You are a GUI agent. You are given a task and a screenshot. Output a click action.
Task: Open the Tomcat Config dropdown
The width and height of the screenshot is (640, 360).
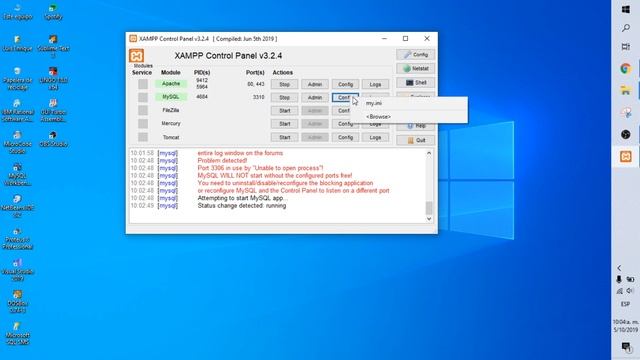click(345, 138)
